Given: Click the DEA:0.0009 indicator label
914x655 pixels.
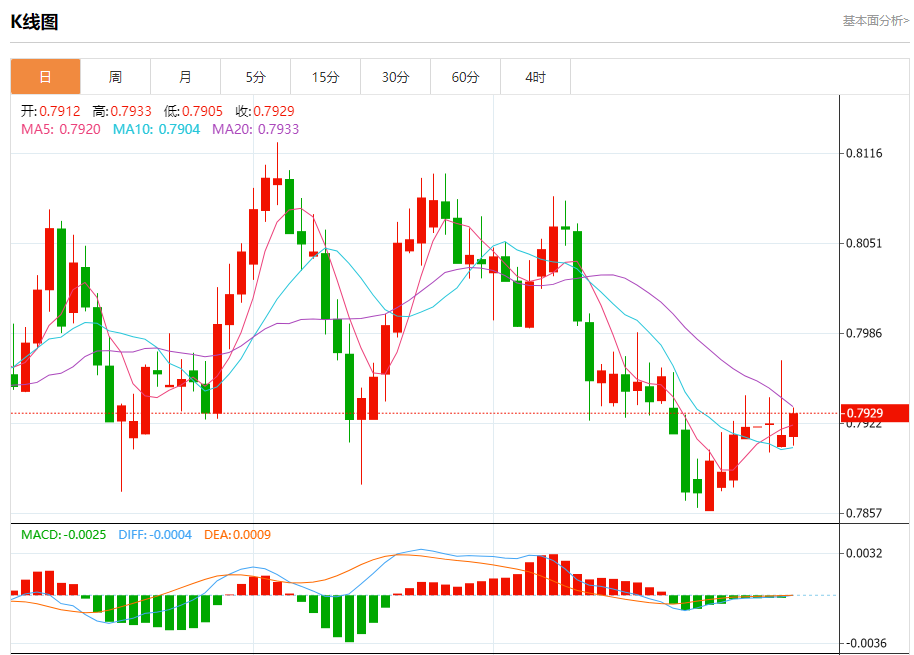Looking at the screenshot, I should [237, 535].
